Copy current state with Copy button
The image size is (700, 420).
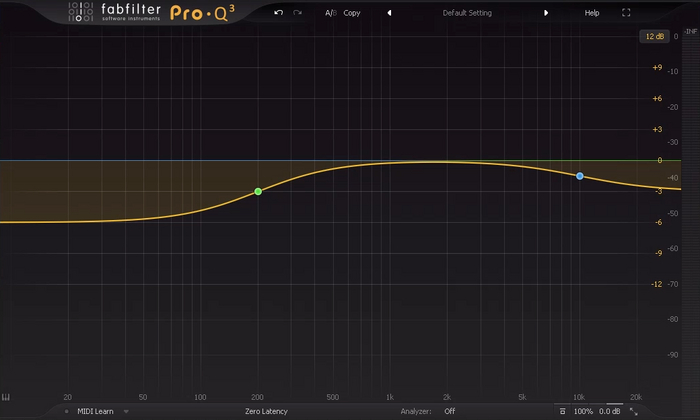point(352,13)
